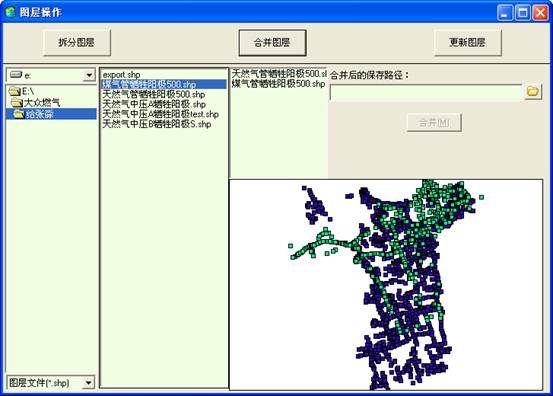The height and width of the screenshot is (396, 553).
Task: Click the disabled 合并(M) button
Action: click(x=434, y=123)
